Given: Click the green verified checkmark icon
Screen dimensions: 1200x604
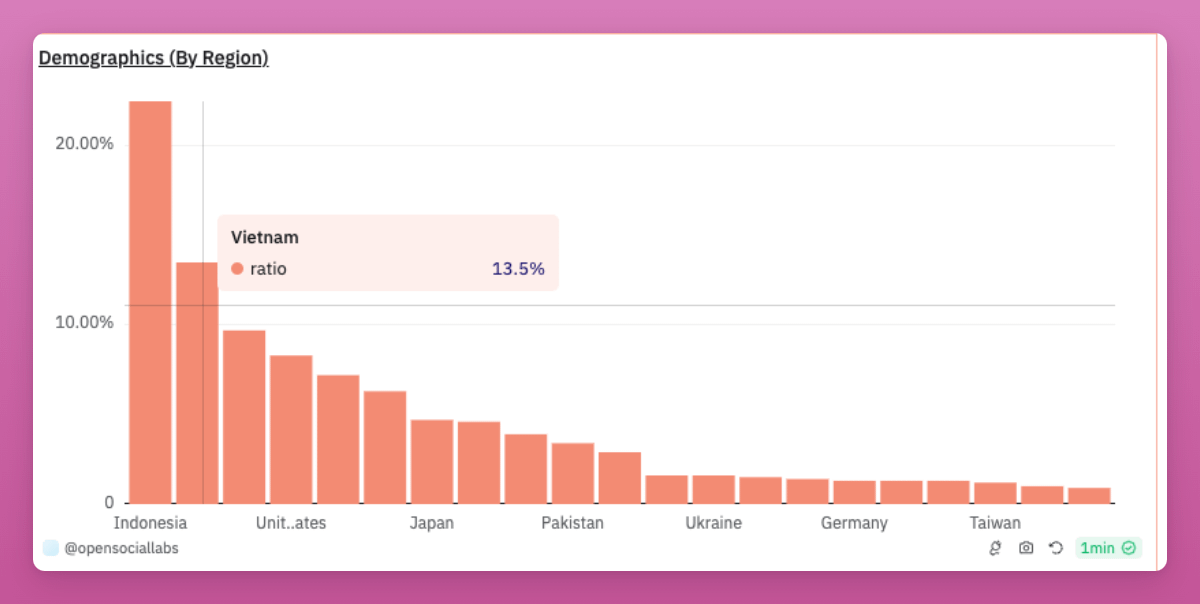Looking at the screenshot, I should pyautogui.click(x=1129, y=548).
